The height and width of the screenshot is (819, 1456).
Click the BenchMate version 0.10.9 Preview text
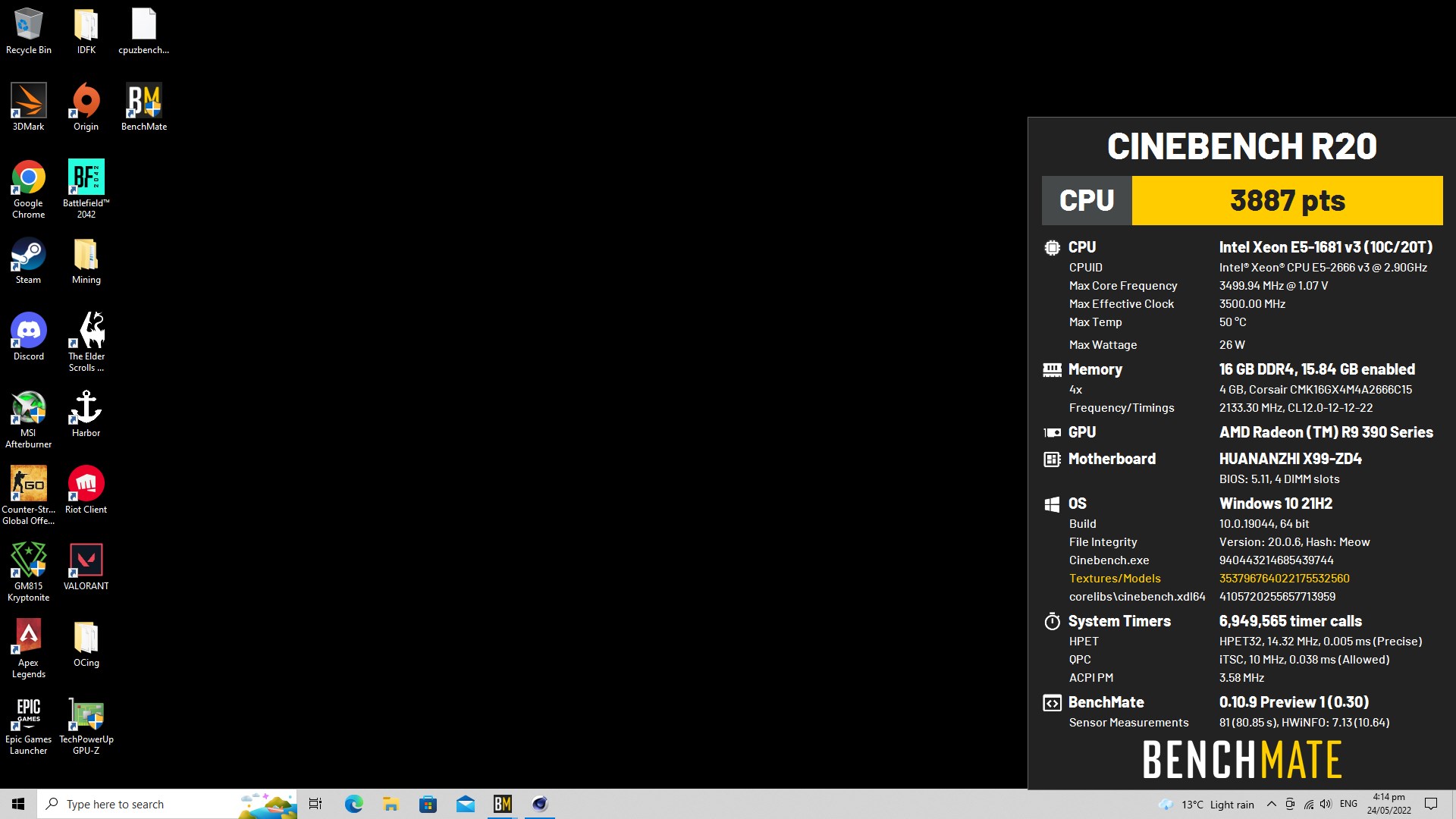coord(1294,702)
